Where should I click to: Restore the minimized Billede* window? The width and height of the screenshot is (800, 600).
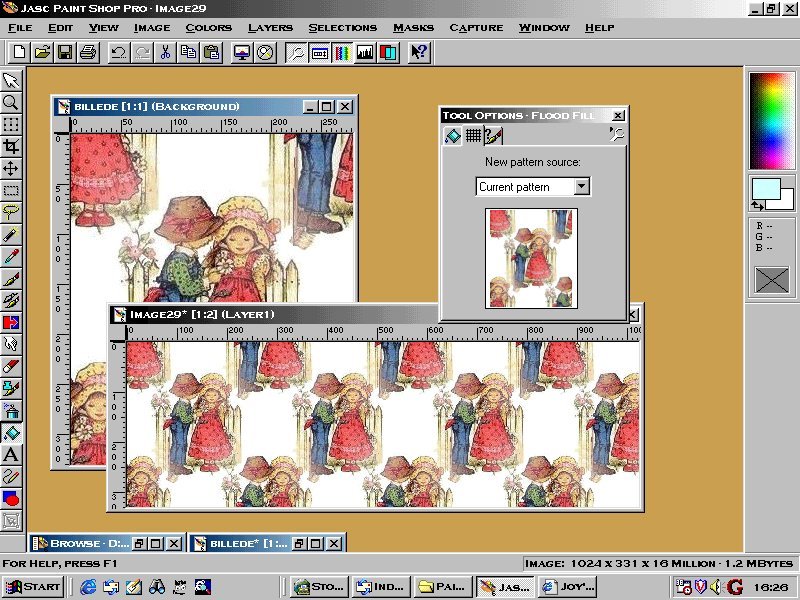click(300, 543)
